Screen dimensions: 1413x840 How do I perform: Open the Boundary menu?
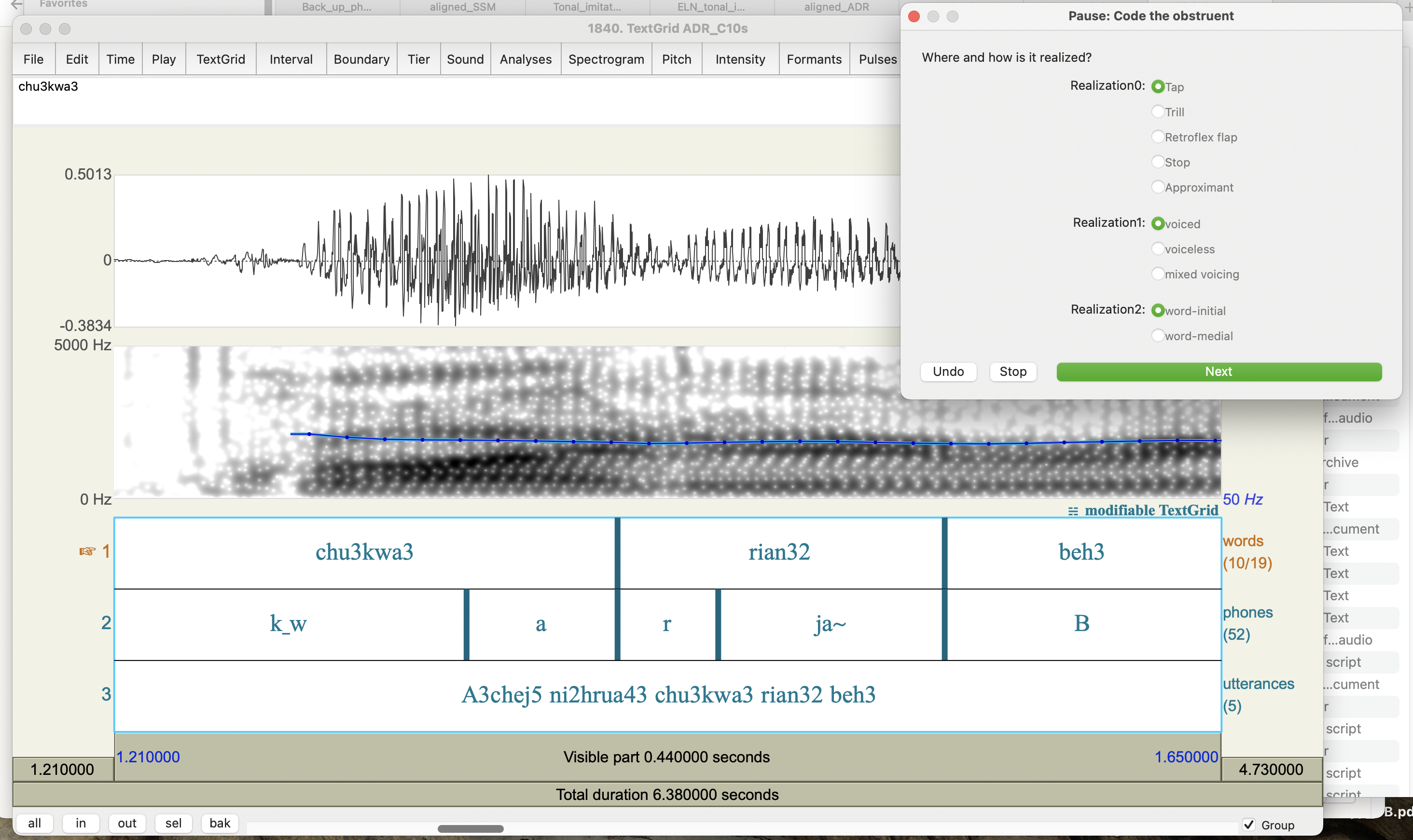361,59
